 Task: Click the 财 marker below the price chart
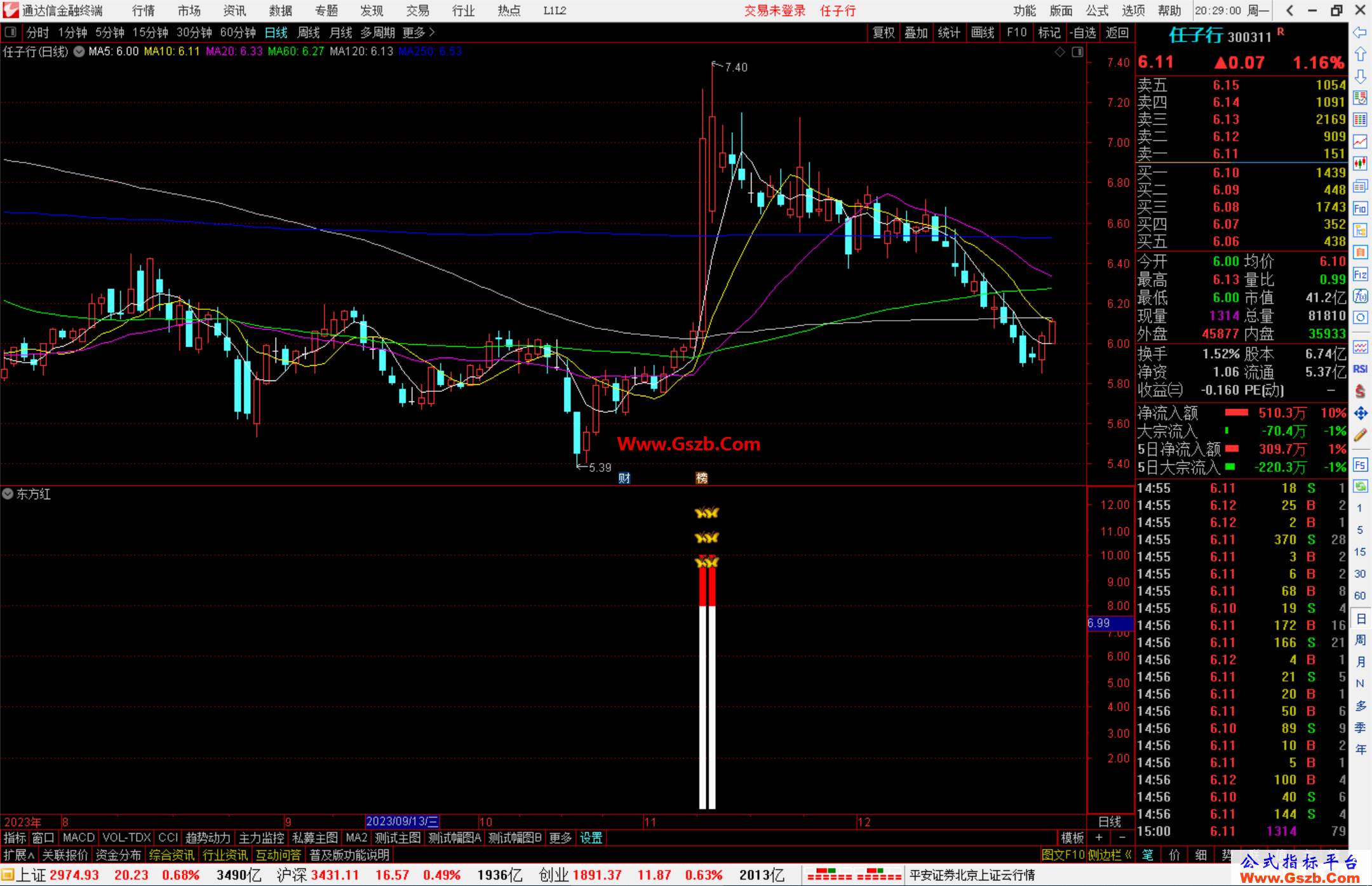[x=624, y=478]
